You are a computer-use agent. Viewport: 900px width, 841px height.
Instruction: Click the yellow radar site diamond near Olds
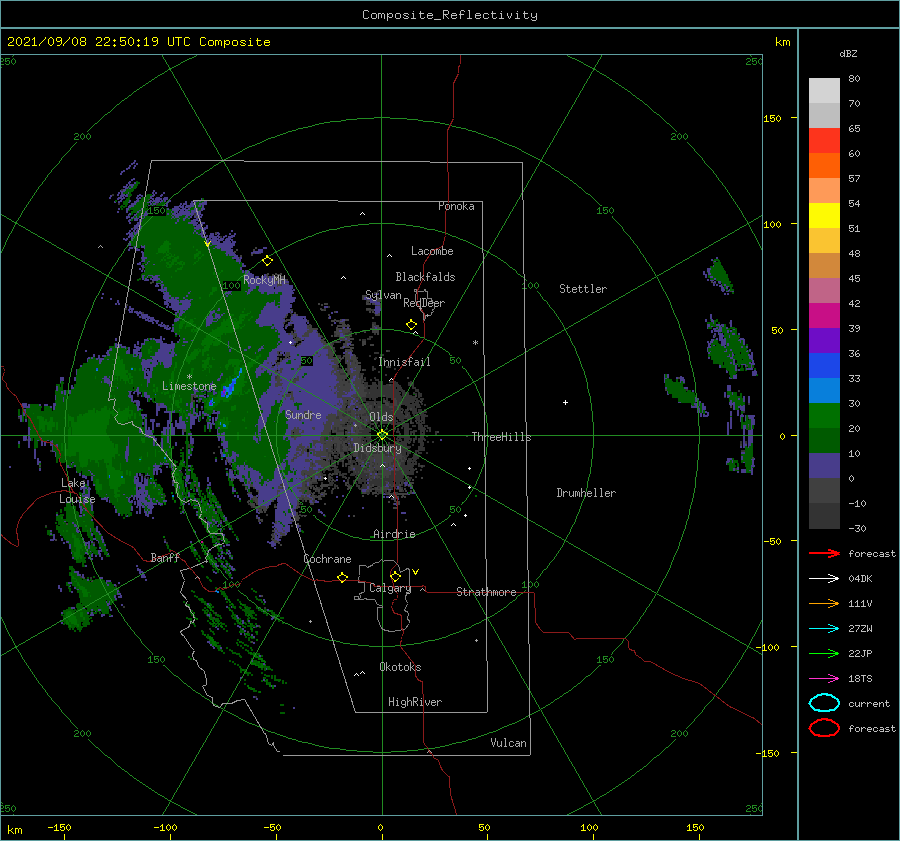382,435
